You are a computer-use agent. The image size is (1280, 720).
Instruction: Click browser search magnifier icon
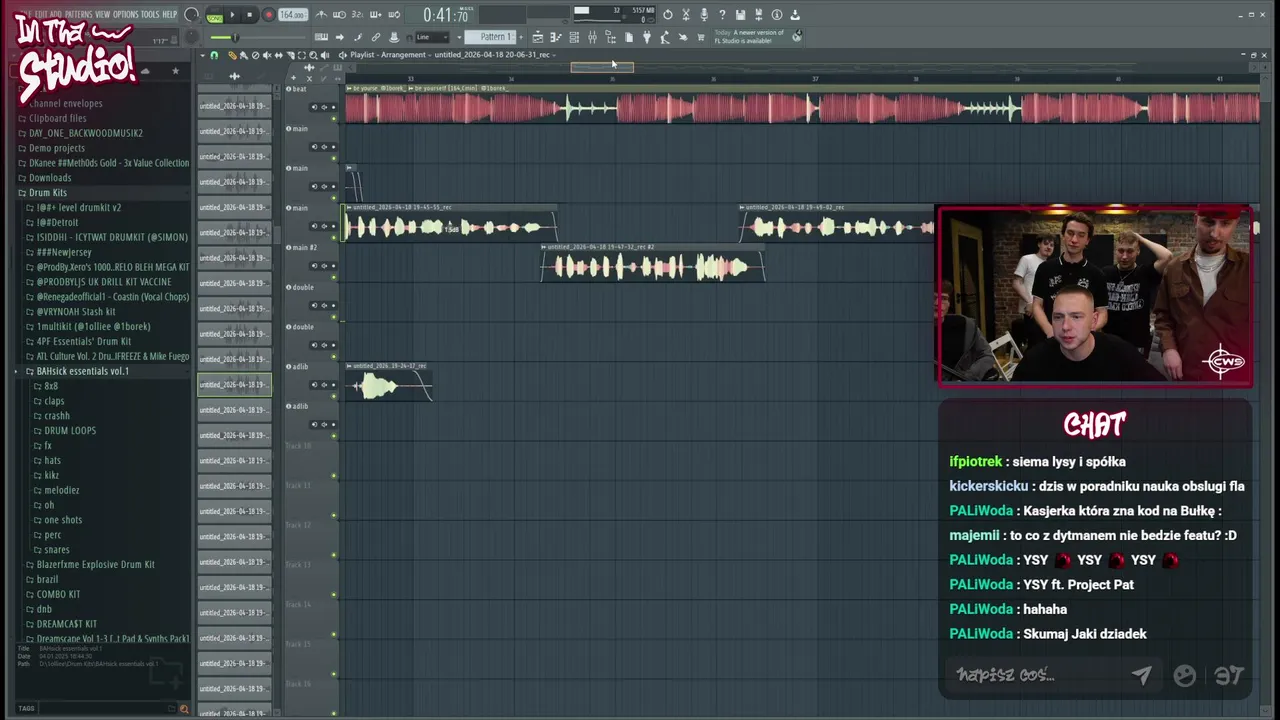(x=183, y=708)
